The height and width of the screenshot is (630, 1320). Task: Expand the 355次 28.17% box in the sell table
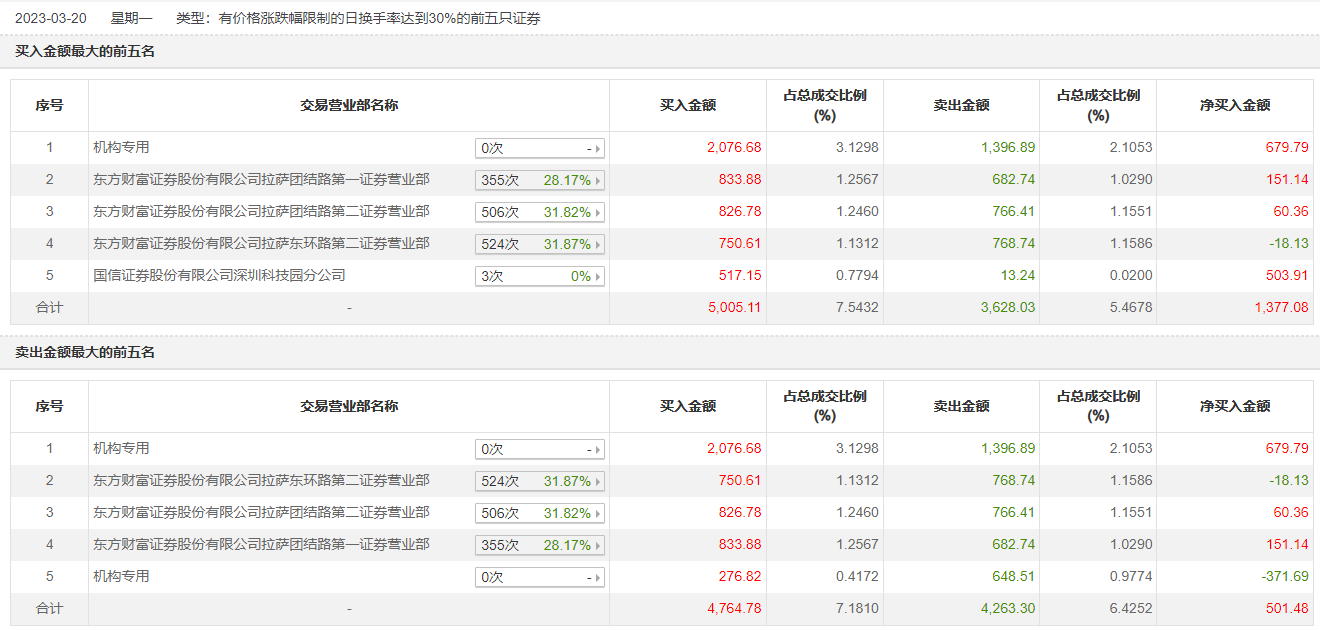coord(540,546)
